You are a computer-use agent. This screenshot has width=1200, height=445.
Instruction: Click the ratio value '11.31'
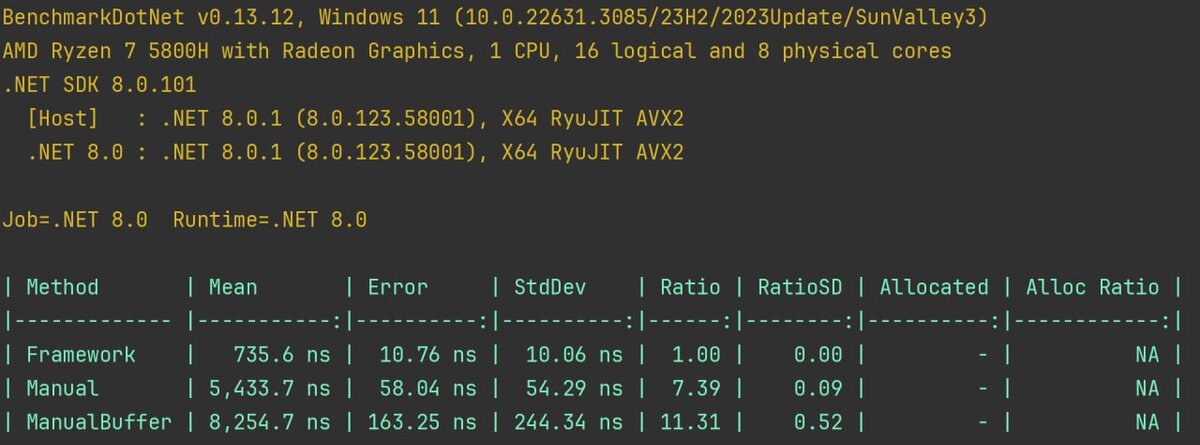point(690,422)
